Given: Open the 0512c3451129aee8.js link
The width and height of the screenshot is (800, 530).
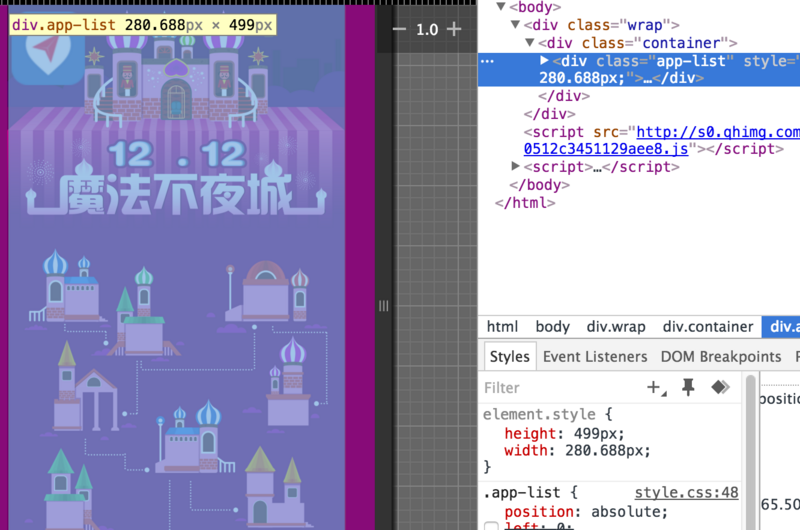Looking at the screenshot, I should pyautogui.click(x=606, y=148).
